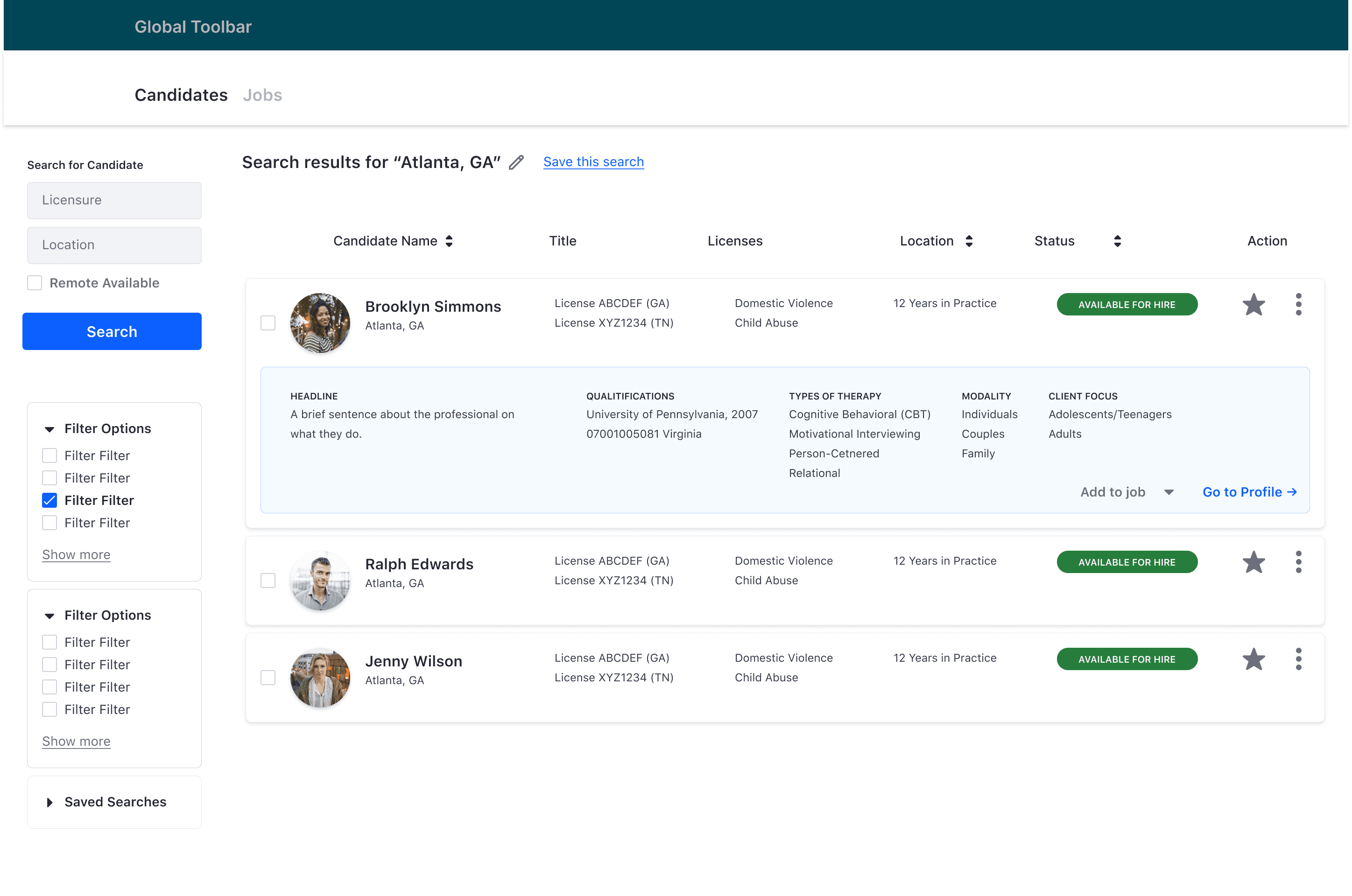This screenshot has height=896, width=1352.
Task: Click the pencil edit icon beside search title
Action: (516, 162)
